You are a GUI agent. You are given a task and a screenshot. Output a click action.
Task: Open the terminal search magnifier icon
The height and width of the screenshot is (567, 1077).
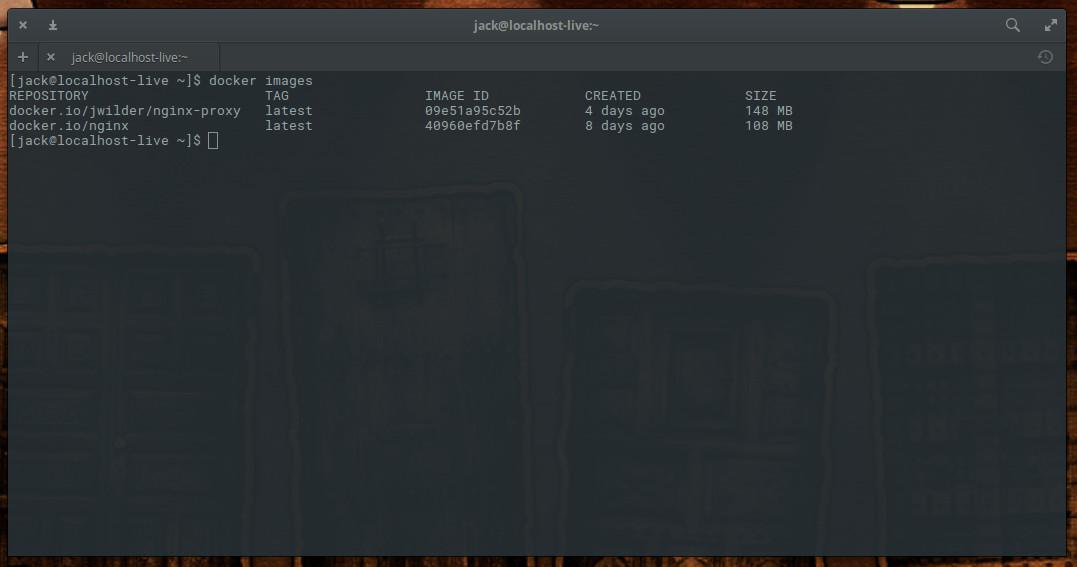coord(1012,25)
